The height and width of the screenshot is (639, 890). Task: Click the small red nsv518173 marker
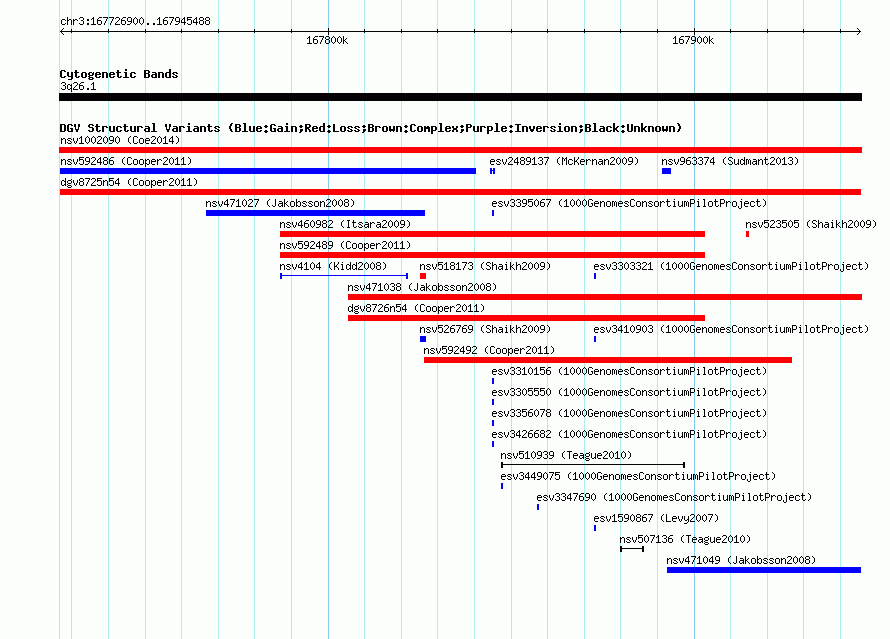pos(423,276)
